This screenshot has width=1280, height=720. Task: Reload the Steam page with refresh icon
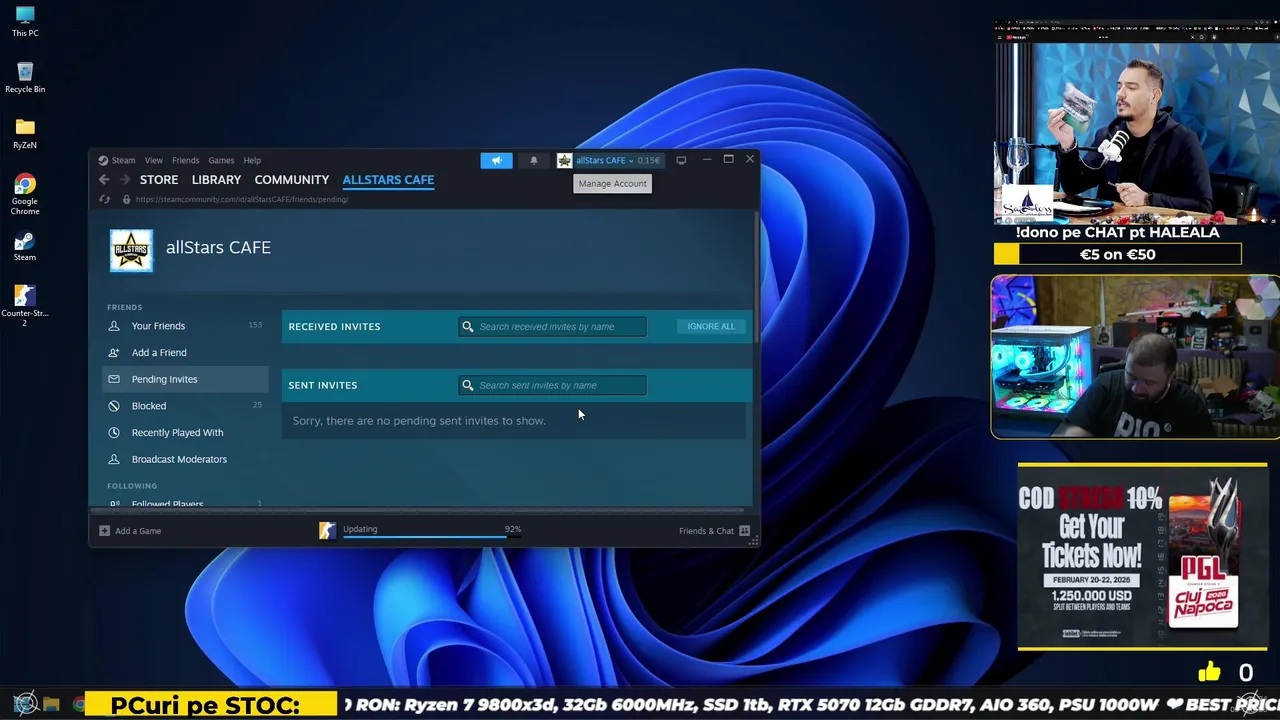104,199
